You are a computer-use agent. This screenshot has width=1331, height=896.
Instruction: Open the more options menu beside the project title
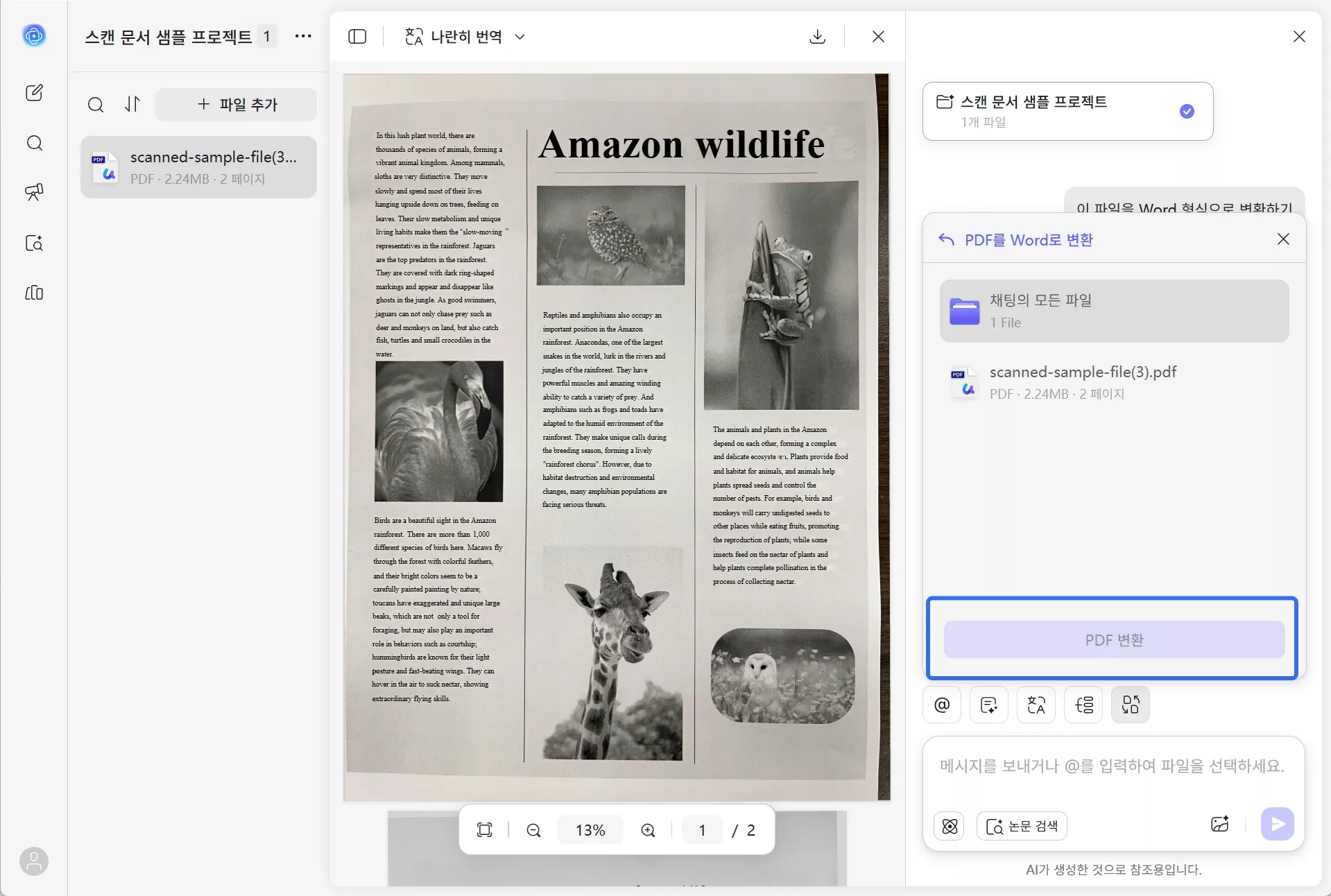point(303,36)
